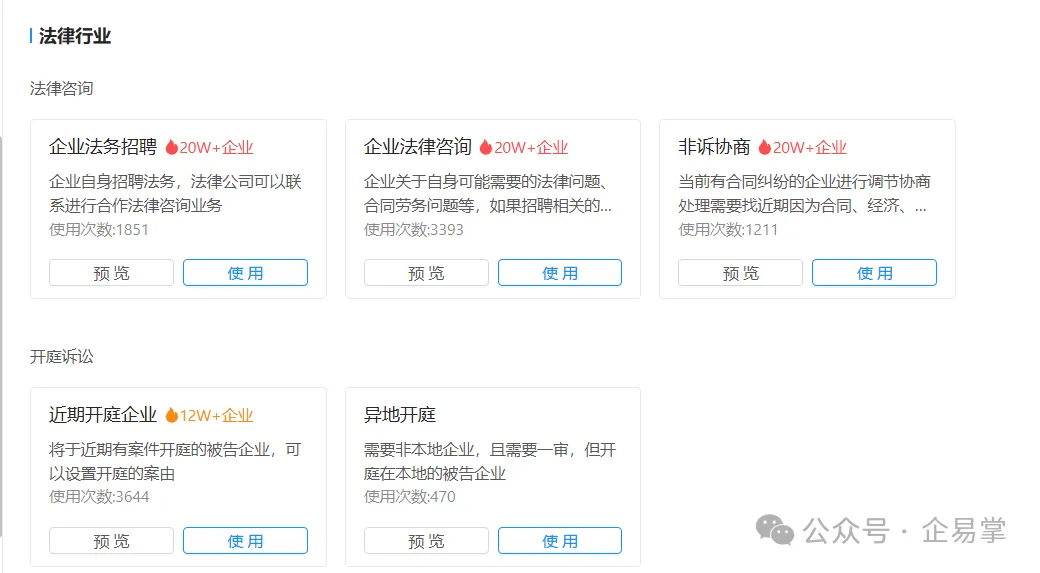This screenshot has width=1040, height=573.
Task: Preview the 企业法务招聘 template
Action: pos(111,273)
